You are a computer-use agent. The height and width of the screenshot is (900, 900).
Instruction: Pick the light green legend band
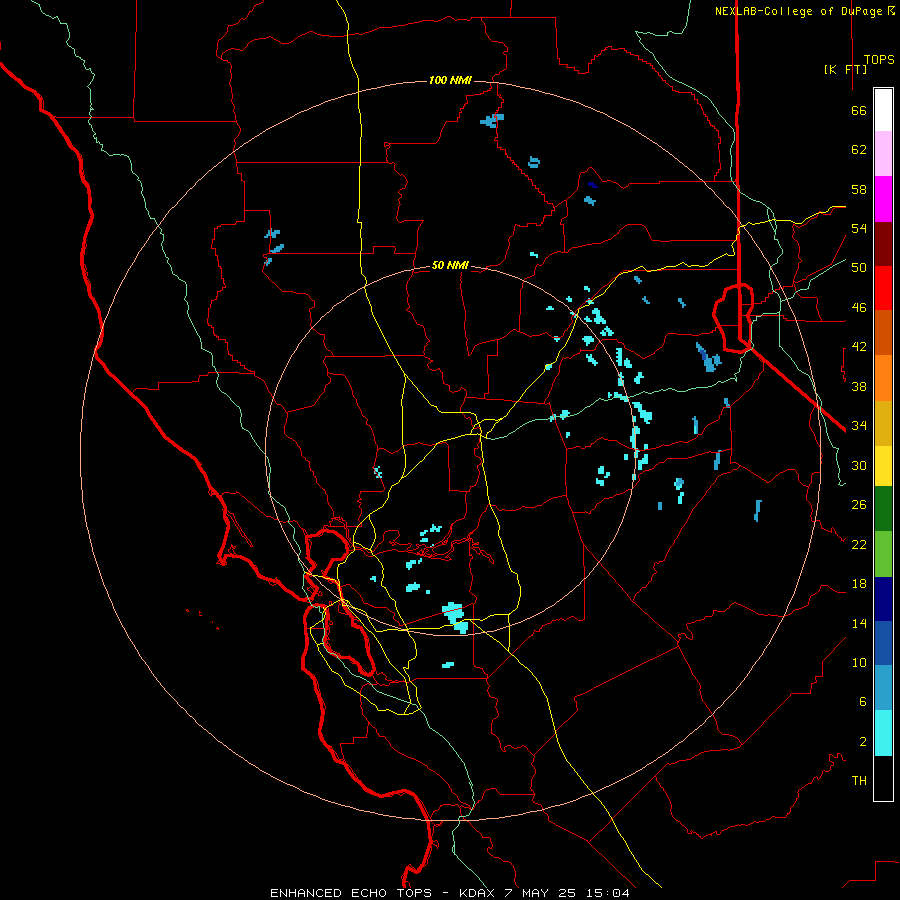tap(883, 554)
